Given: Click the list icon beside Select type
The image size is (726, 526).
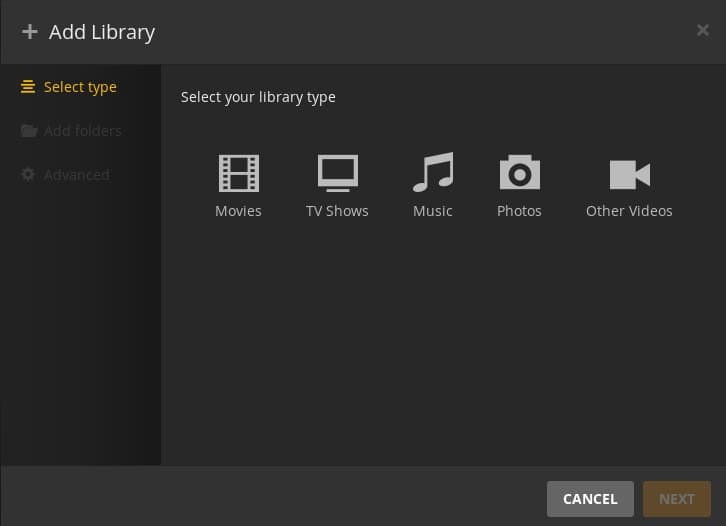Looking at the screenshot, I should 28,87.
